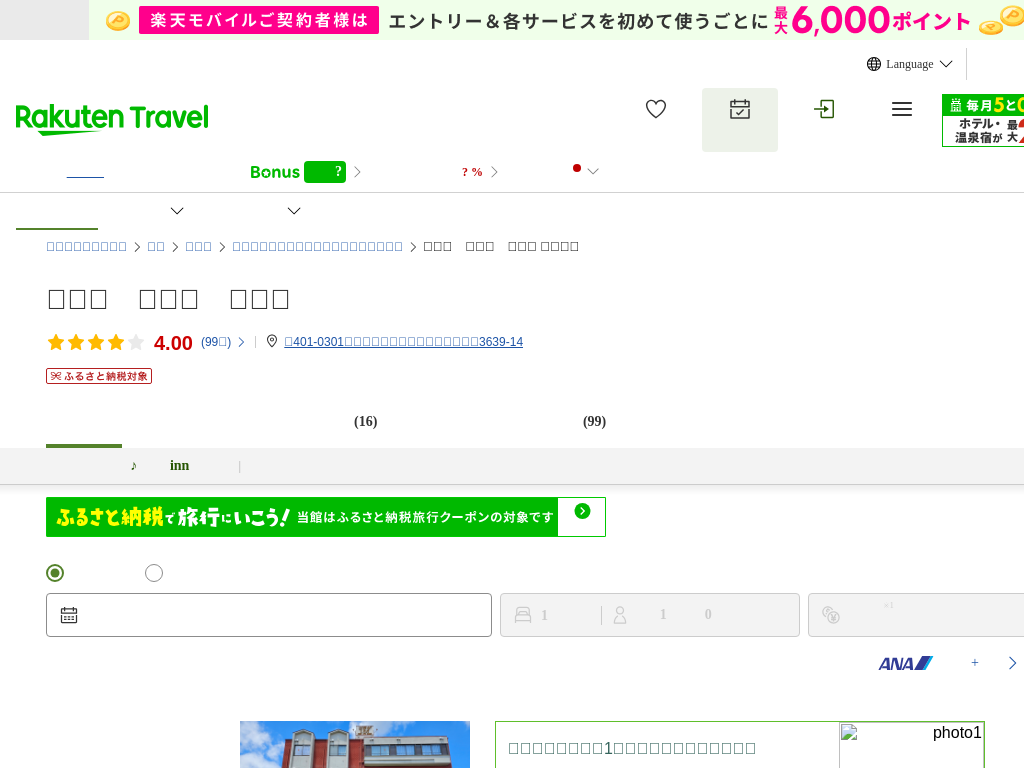Expand the first chevron in the sub-navigation
Image resolution: width=1024 pixels, height=768 pixels.
(x=177, y=211)
